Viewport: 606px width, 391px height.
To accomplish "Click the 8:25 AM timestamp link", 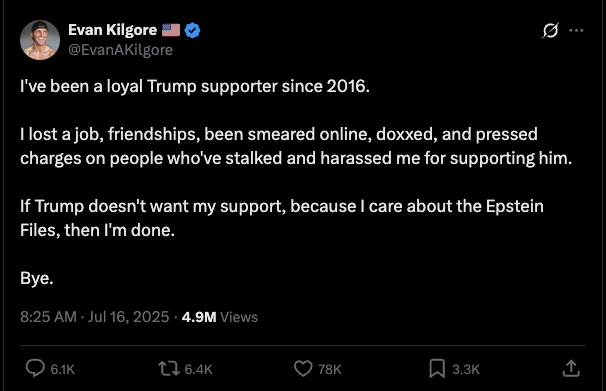I will [x=48, y=317].
